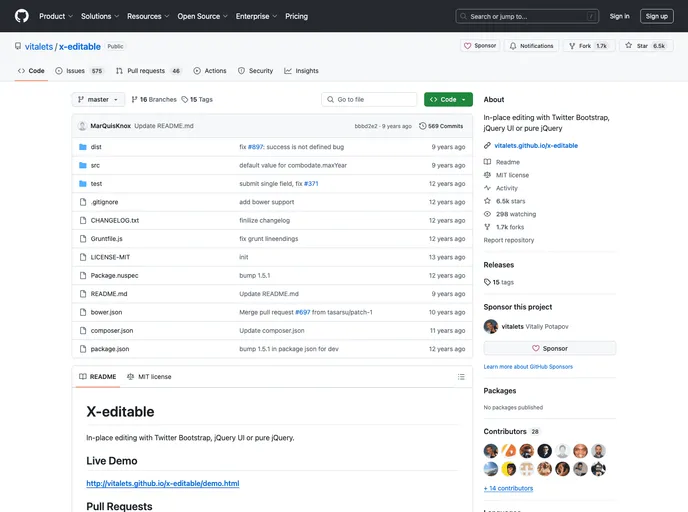View the 16 Branches link

154,100
